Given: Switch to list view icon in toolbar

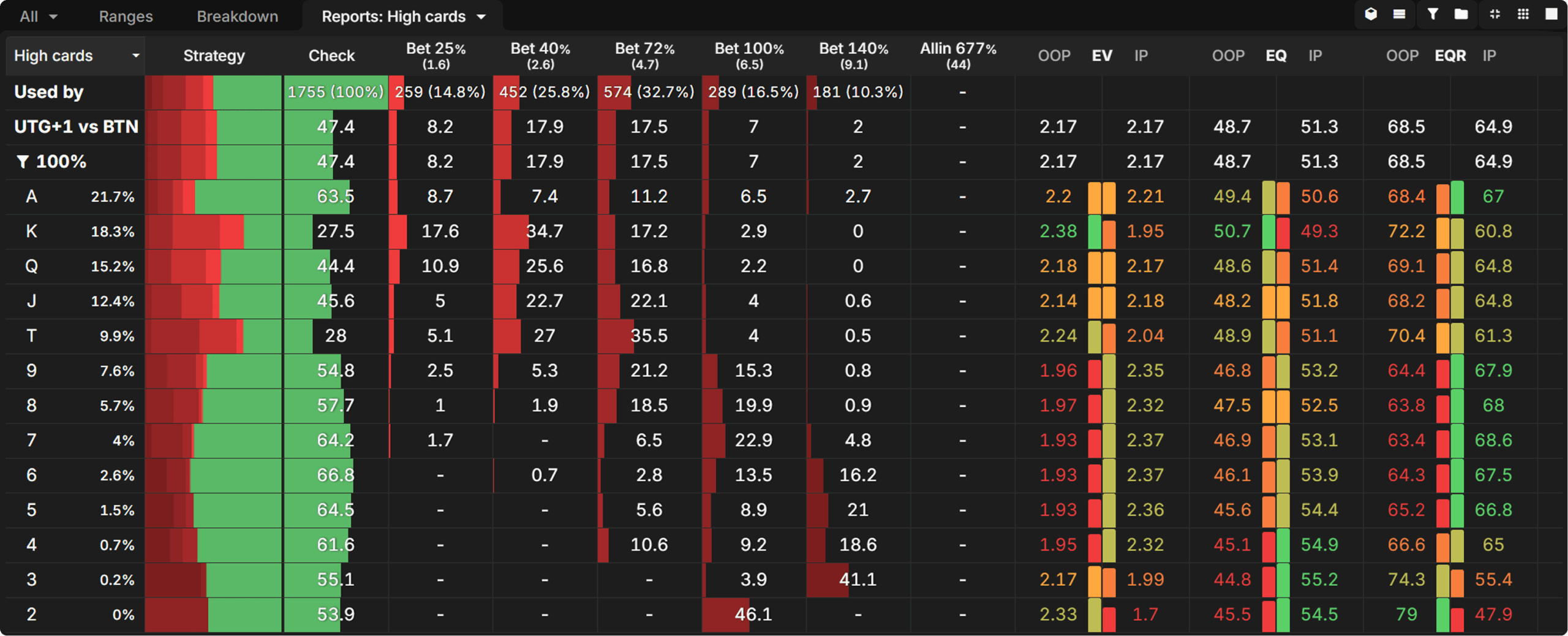Looking at the screenshot, I should tap(1400, 13).
